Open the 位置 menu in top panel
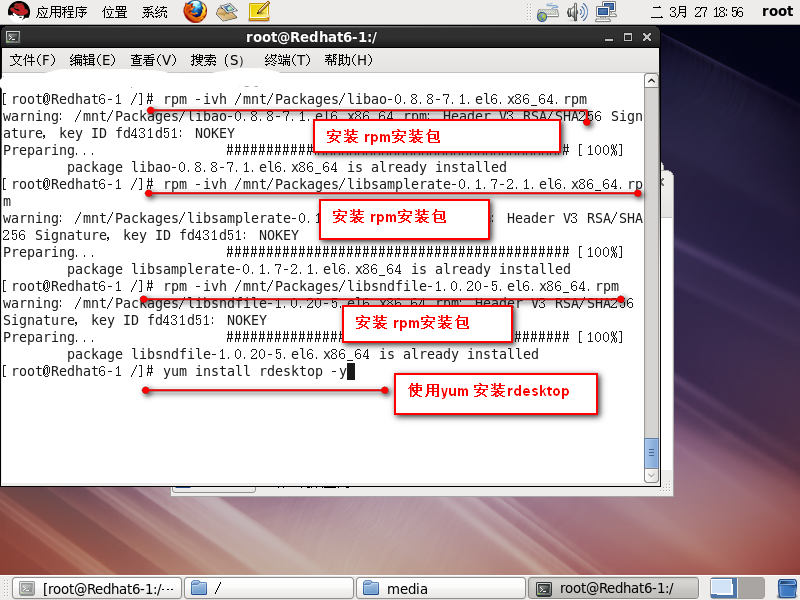Viewport: 800px width, 600px height. 114,11
